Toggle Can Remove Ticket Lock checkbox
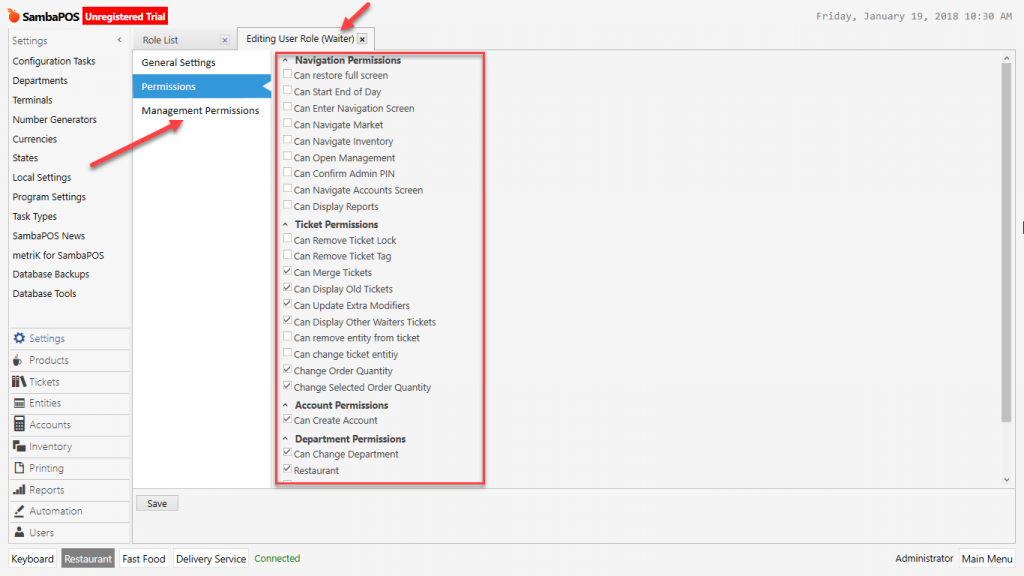Viewport: 1024px width, 576px height. pyautogui.click(x=287, y=238)
